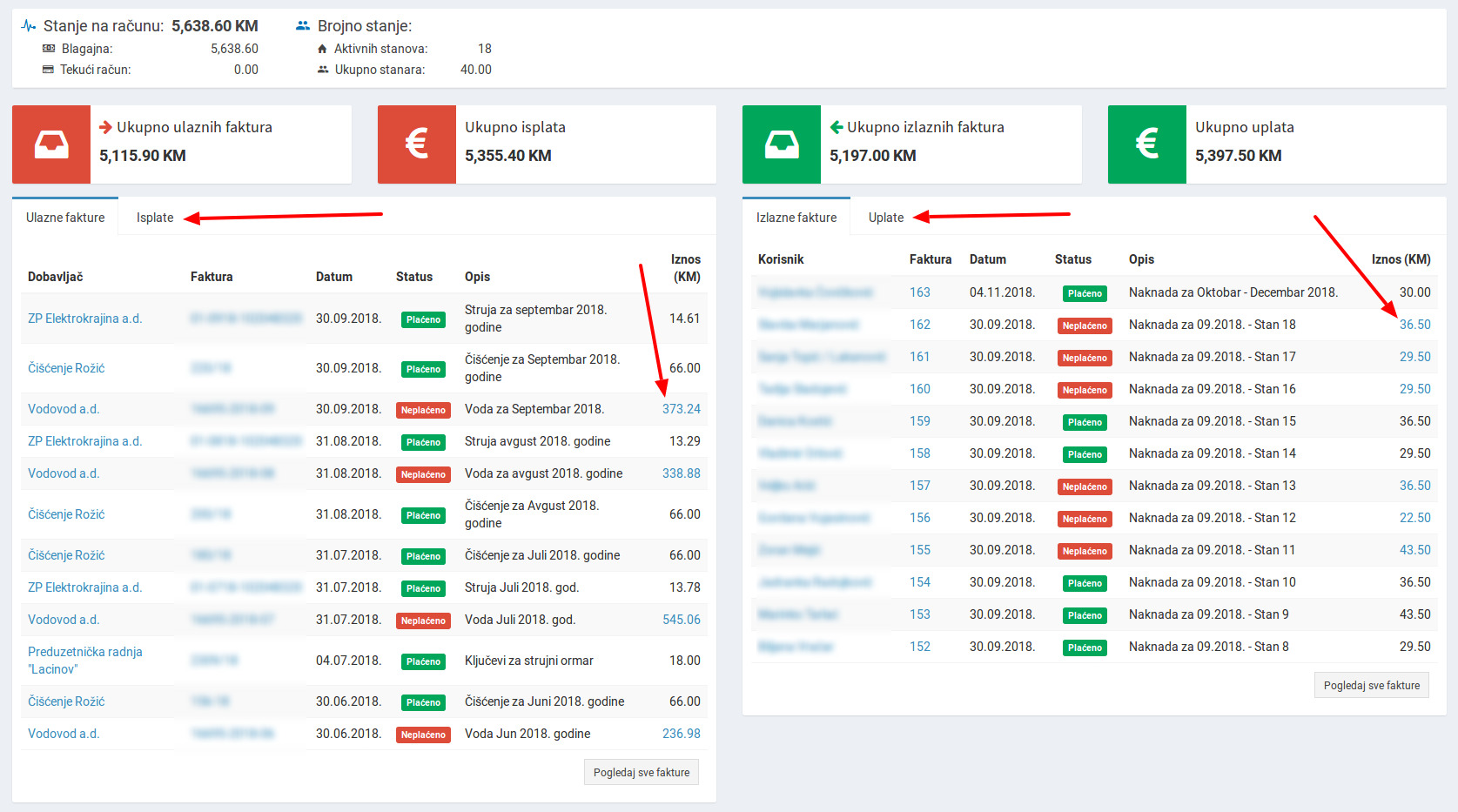Click the pulse icon beside Stanje na računu
This screenshot has width=1458, height=812.
click(29, 26)
